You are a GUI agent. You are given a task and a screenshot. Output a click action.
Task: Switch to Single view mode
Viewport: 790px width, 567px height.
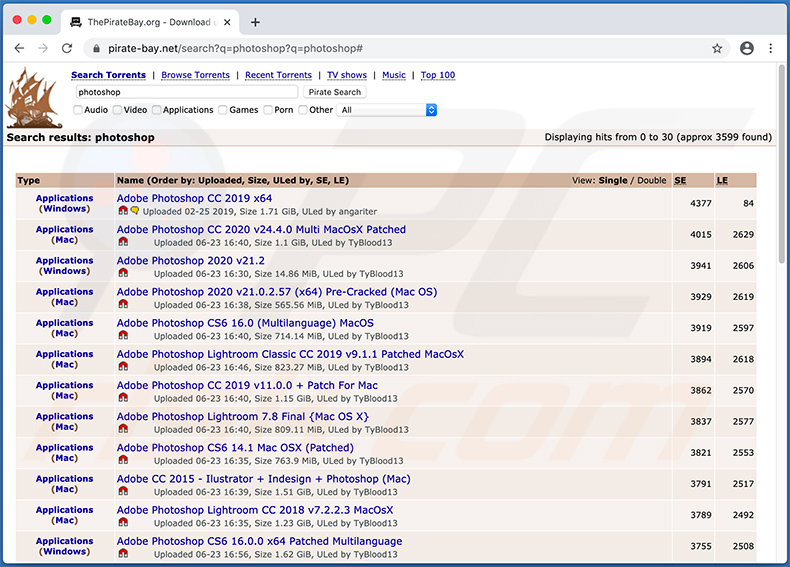[613, 180]
